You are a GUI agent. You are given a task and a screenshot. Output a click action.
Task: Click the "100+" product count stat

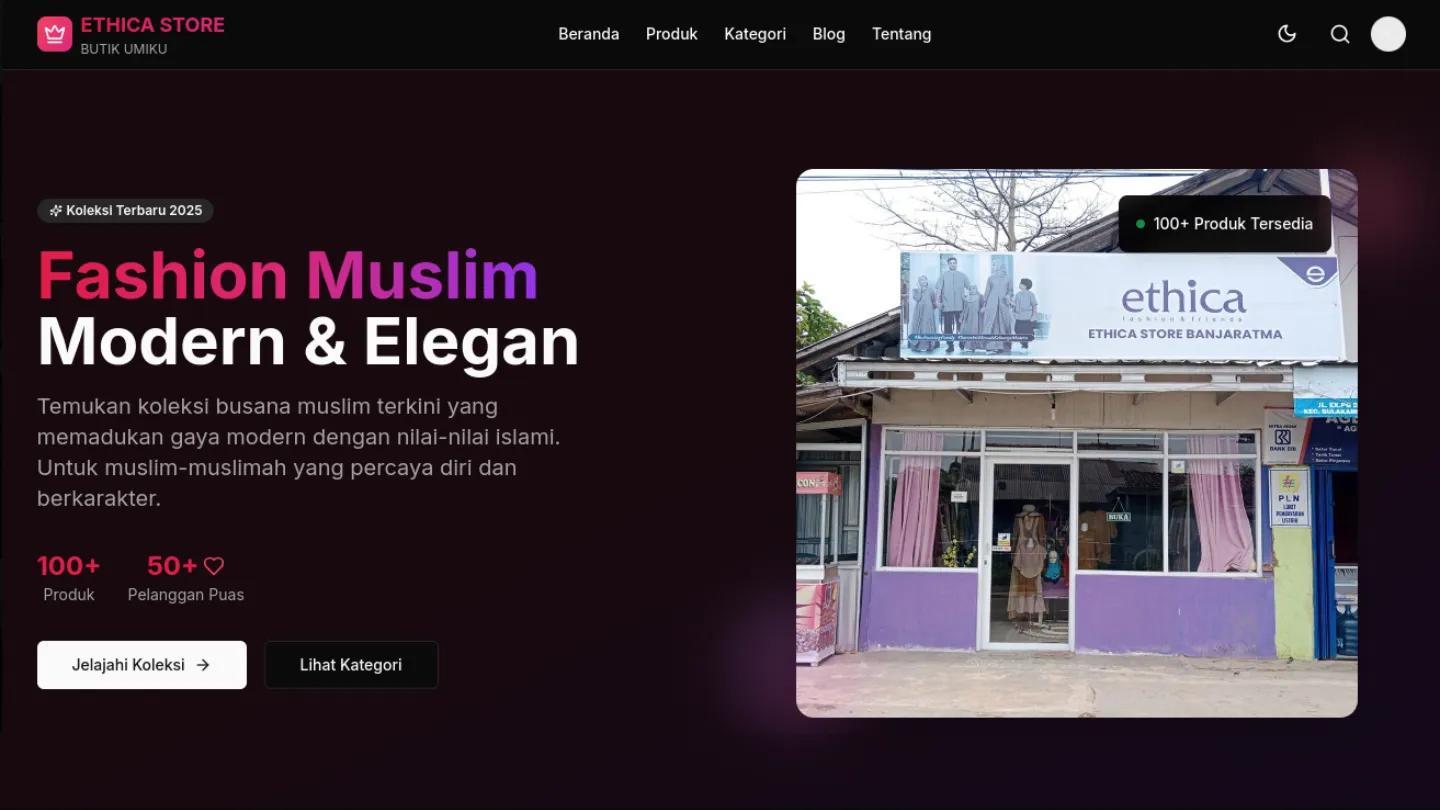[69, 566]
